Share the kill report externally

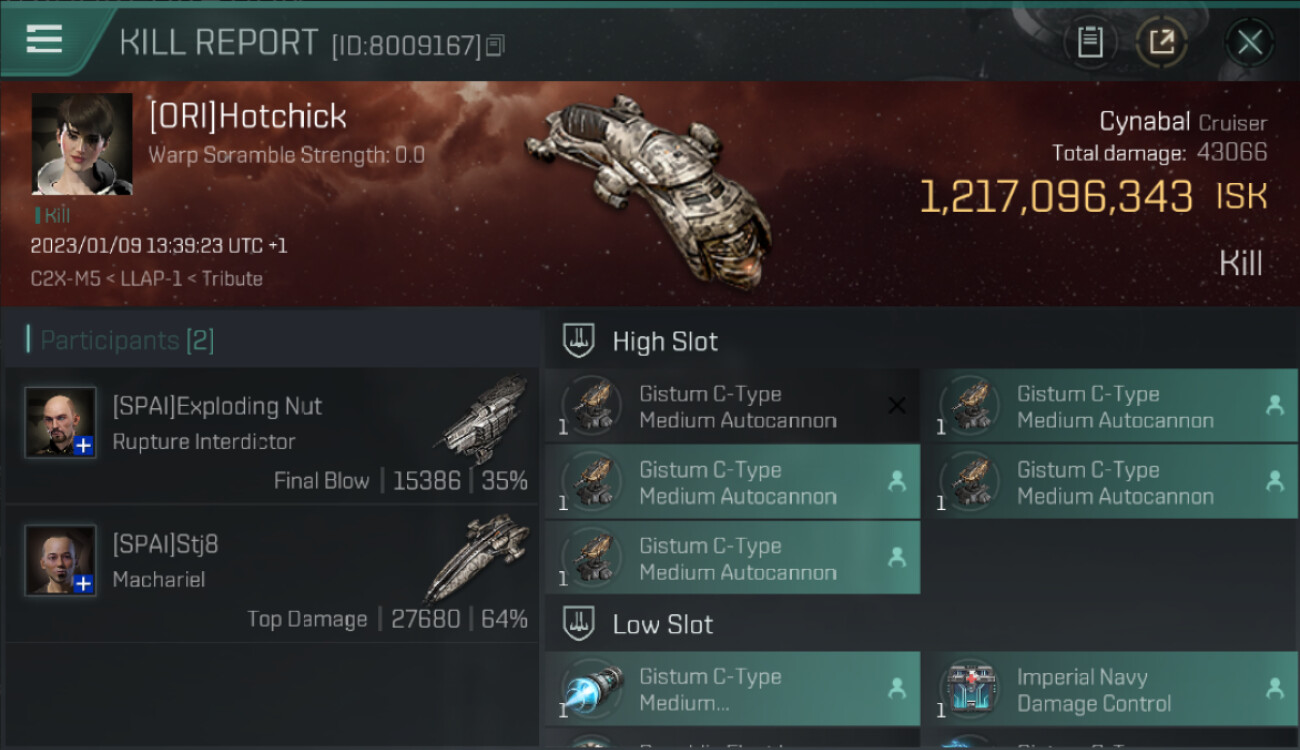click(x=1161, y=42)
